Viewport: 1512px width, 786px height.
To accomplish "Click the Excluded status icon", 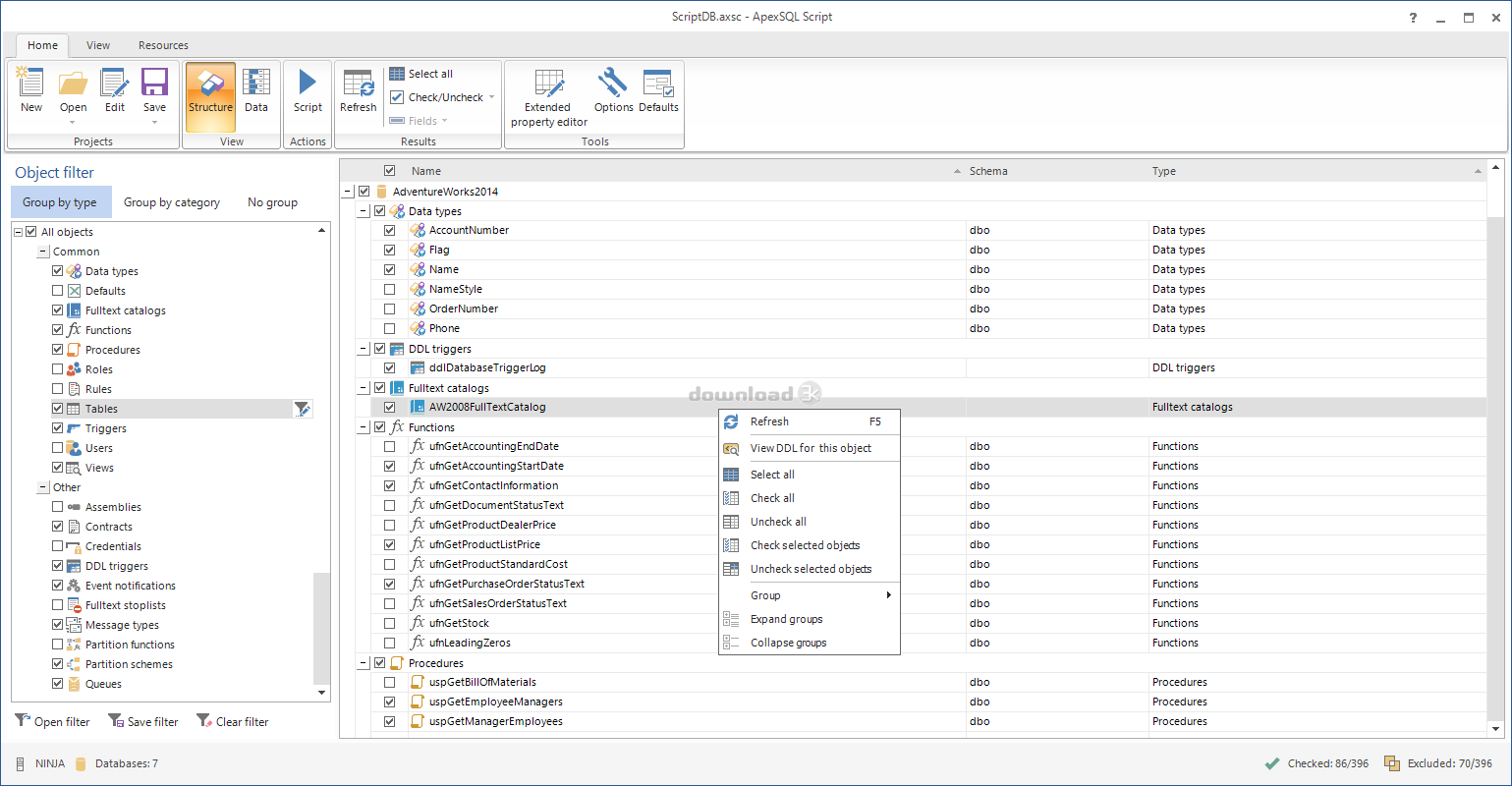I will pyautogui.click(x=1391, y=763).
